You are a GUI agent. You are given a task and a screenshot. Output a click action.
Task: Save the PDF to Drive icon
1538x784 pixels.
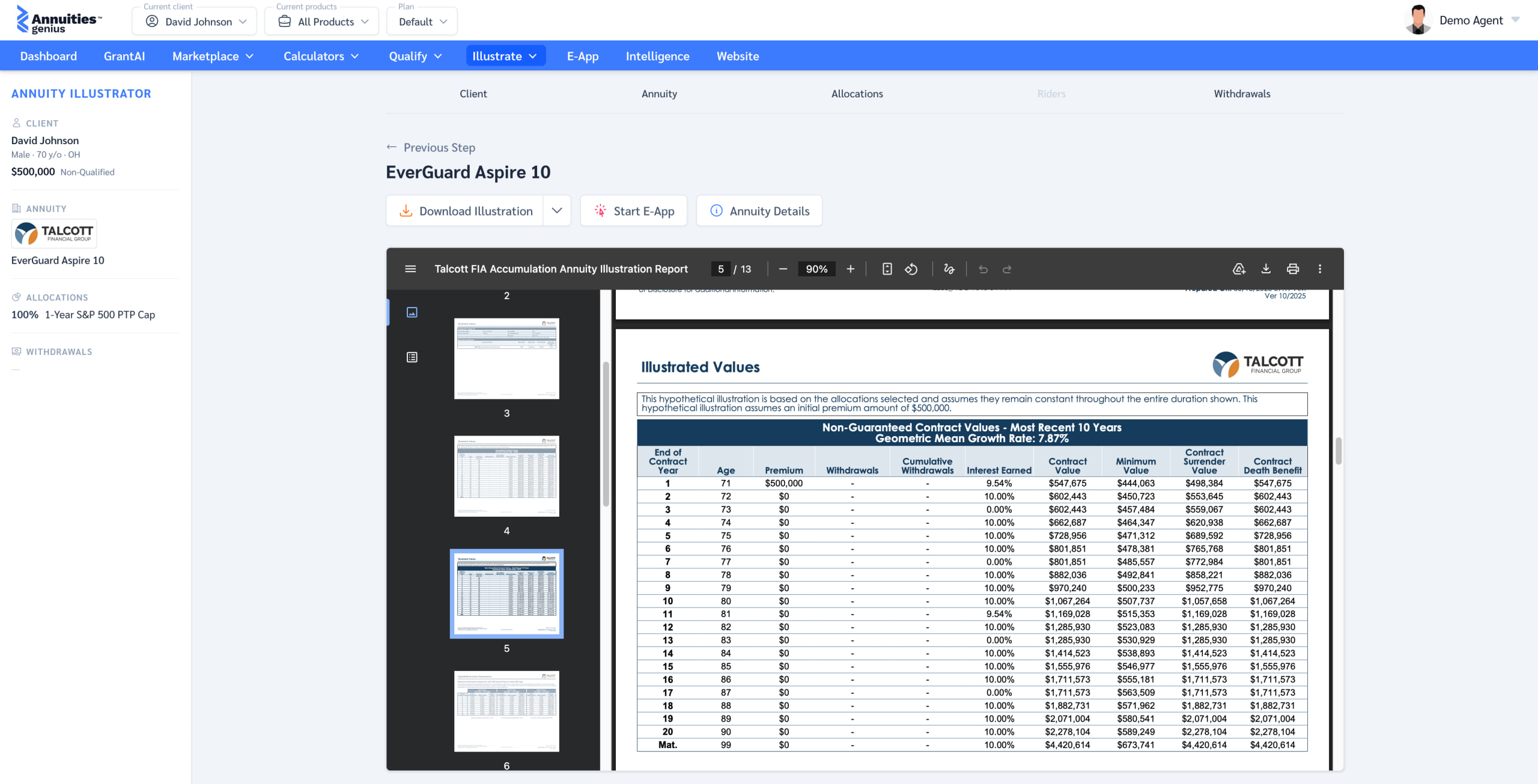tap(1239, 269)
